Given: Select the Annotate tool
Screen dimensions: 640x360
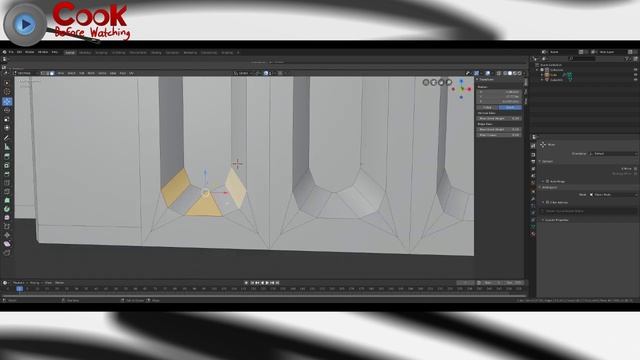Looking at the screenshot, I should [7, 138].
